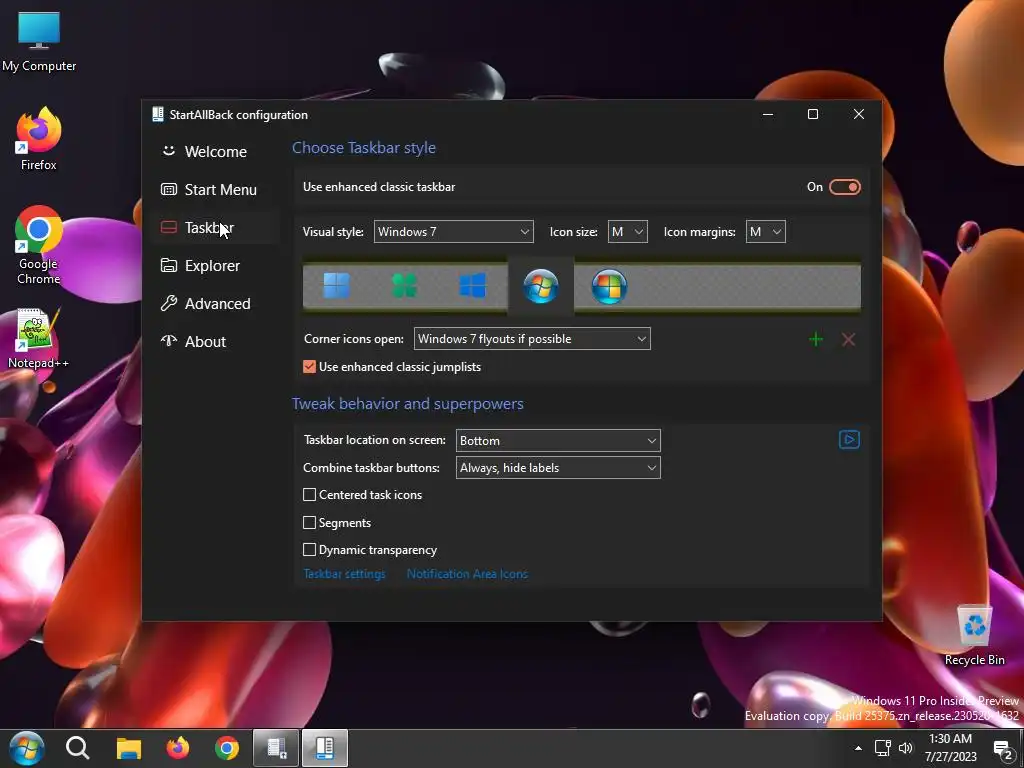The width and height of the screenshot is (1024, 768).
Task: Click the green plus add icon
Action: point(816,339)
